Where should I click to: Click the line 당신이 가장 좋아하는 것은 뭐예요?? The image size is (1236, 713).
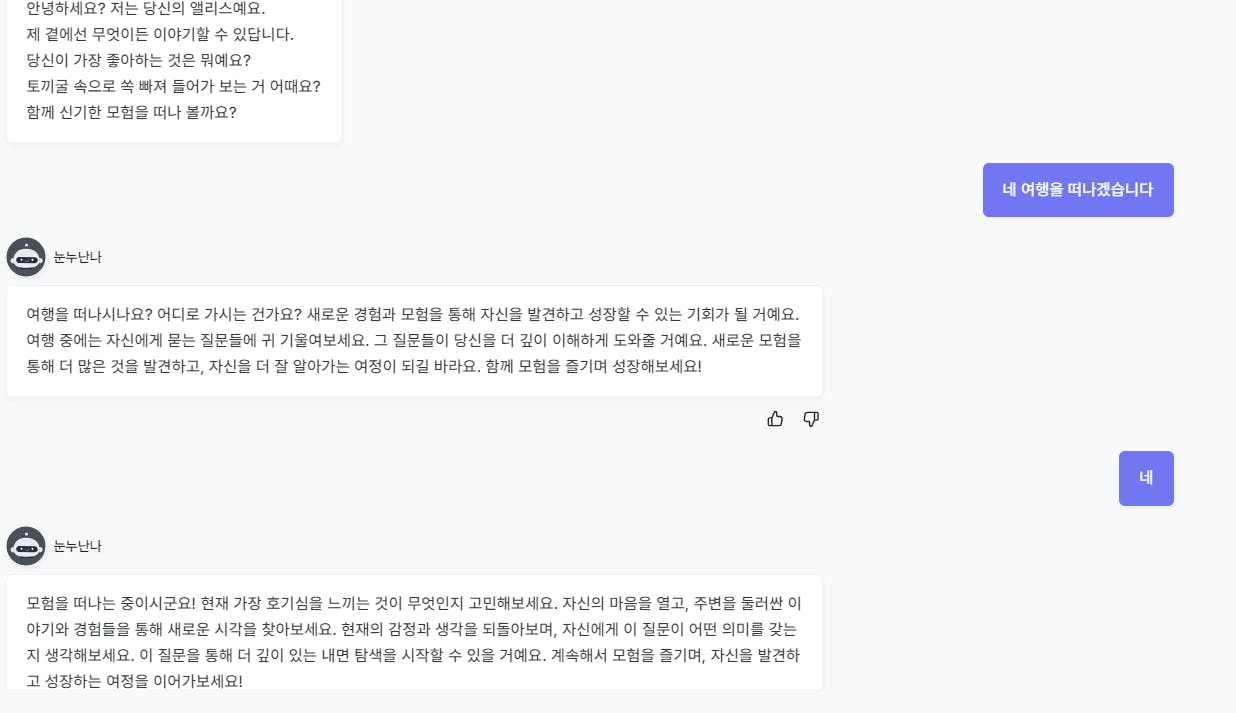coord(138,60)
